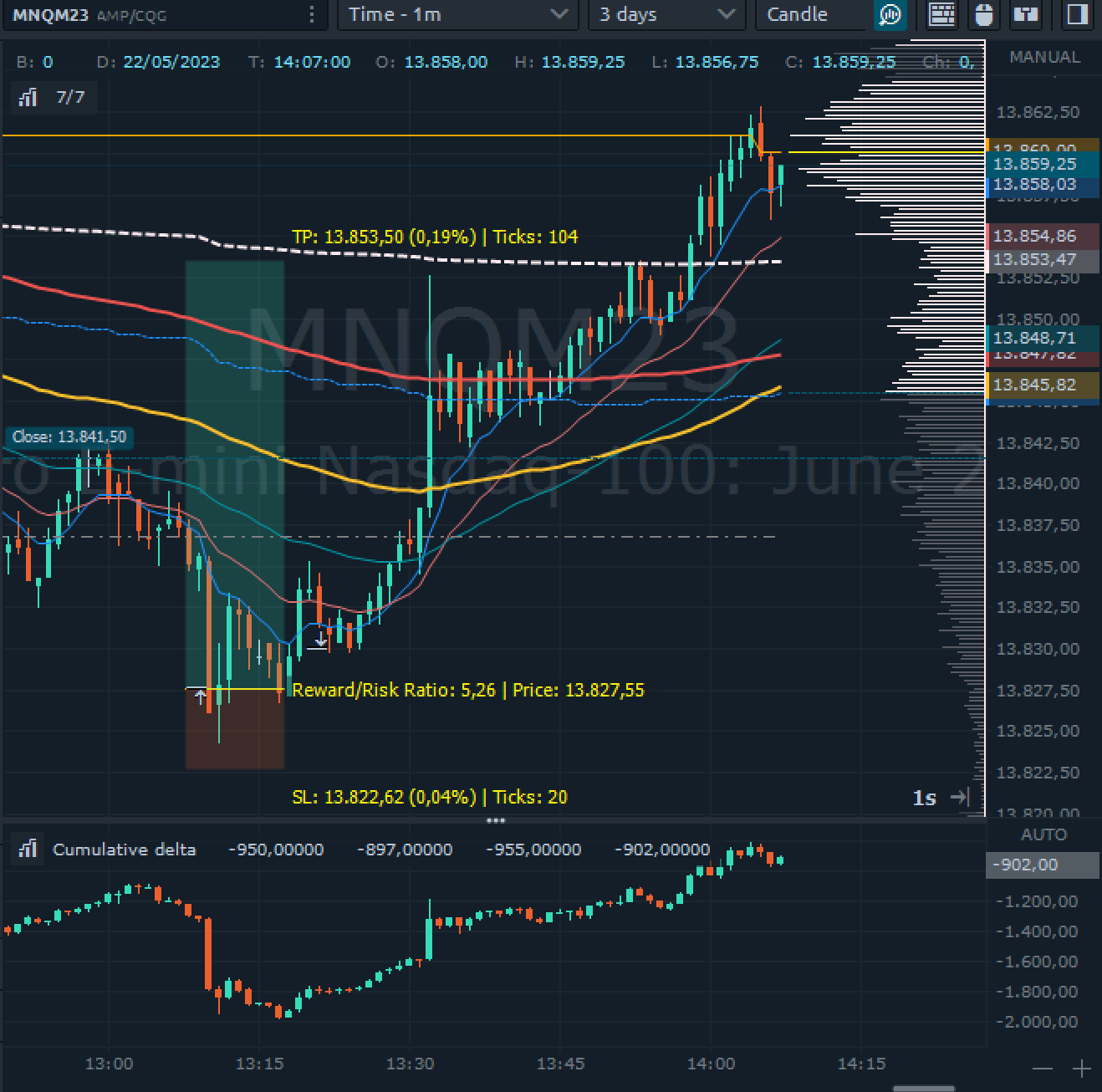The image size is (1102, 1092).
Task: Zoom in with the plus button
Action: 1082,1069
